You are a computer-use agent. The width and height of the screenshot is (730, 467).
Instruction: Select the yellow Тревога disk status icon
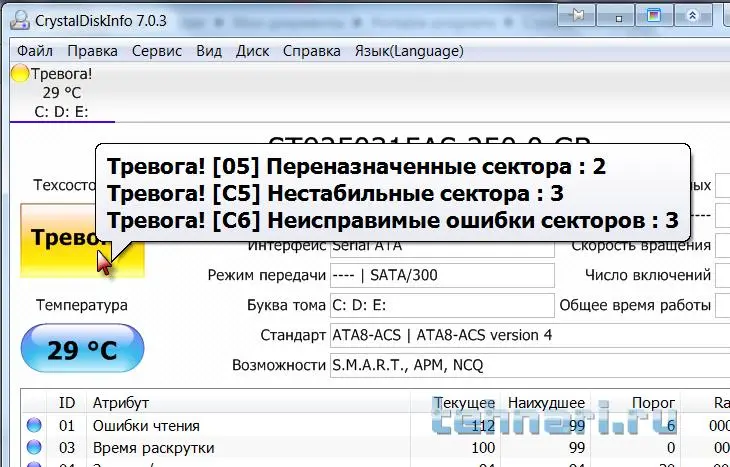click(20, 74)
